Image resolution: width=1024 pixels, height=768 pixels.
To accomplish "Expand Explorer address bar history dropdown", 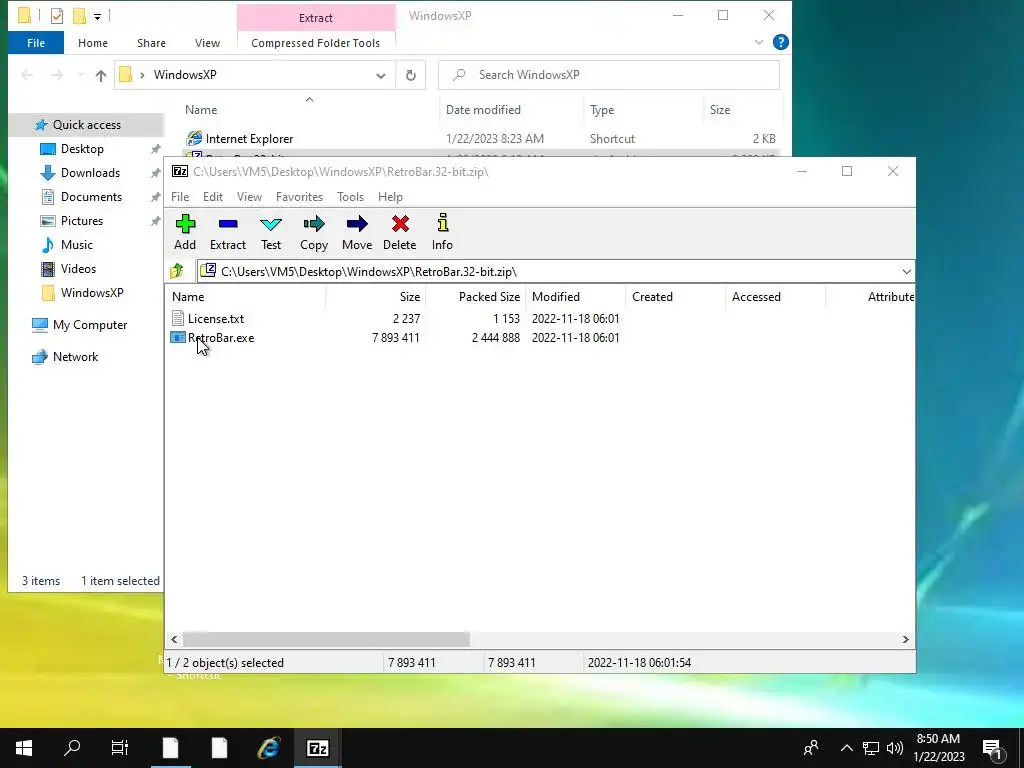I will 381,76.
